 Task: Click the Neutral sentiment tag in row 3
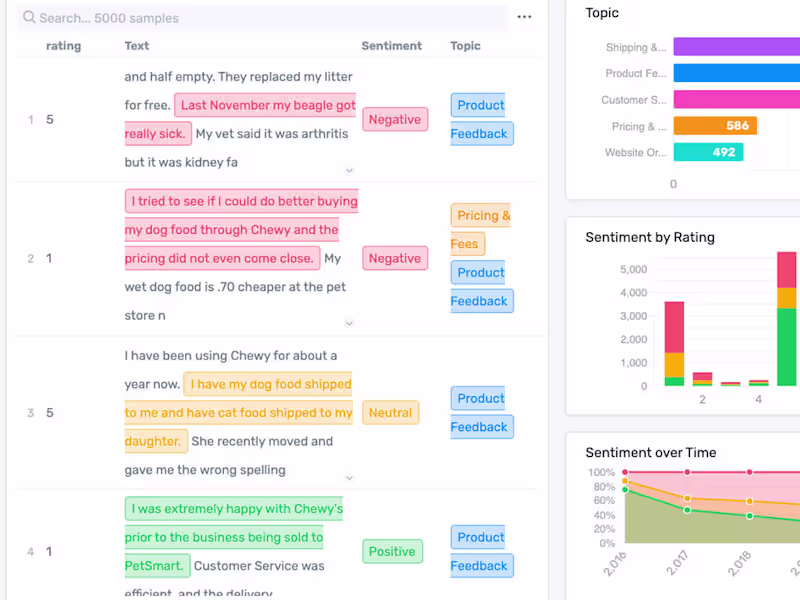[390, 412]
